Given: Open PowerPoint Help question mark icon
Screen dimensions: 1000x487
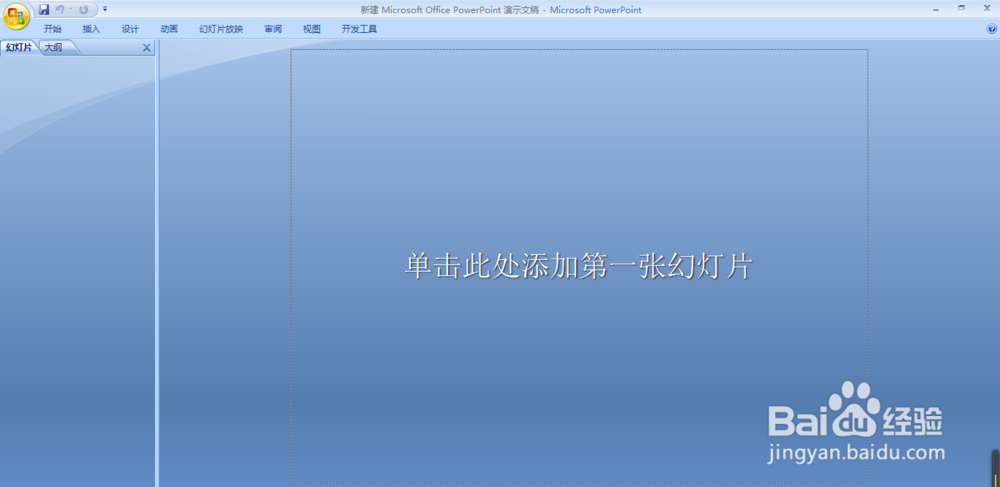Looking at the screenshot, I should (x=992, y=29).
